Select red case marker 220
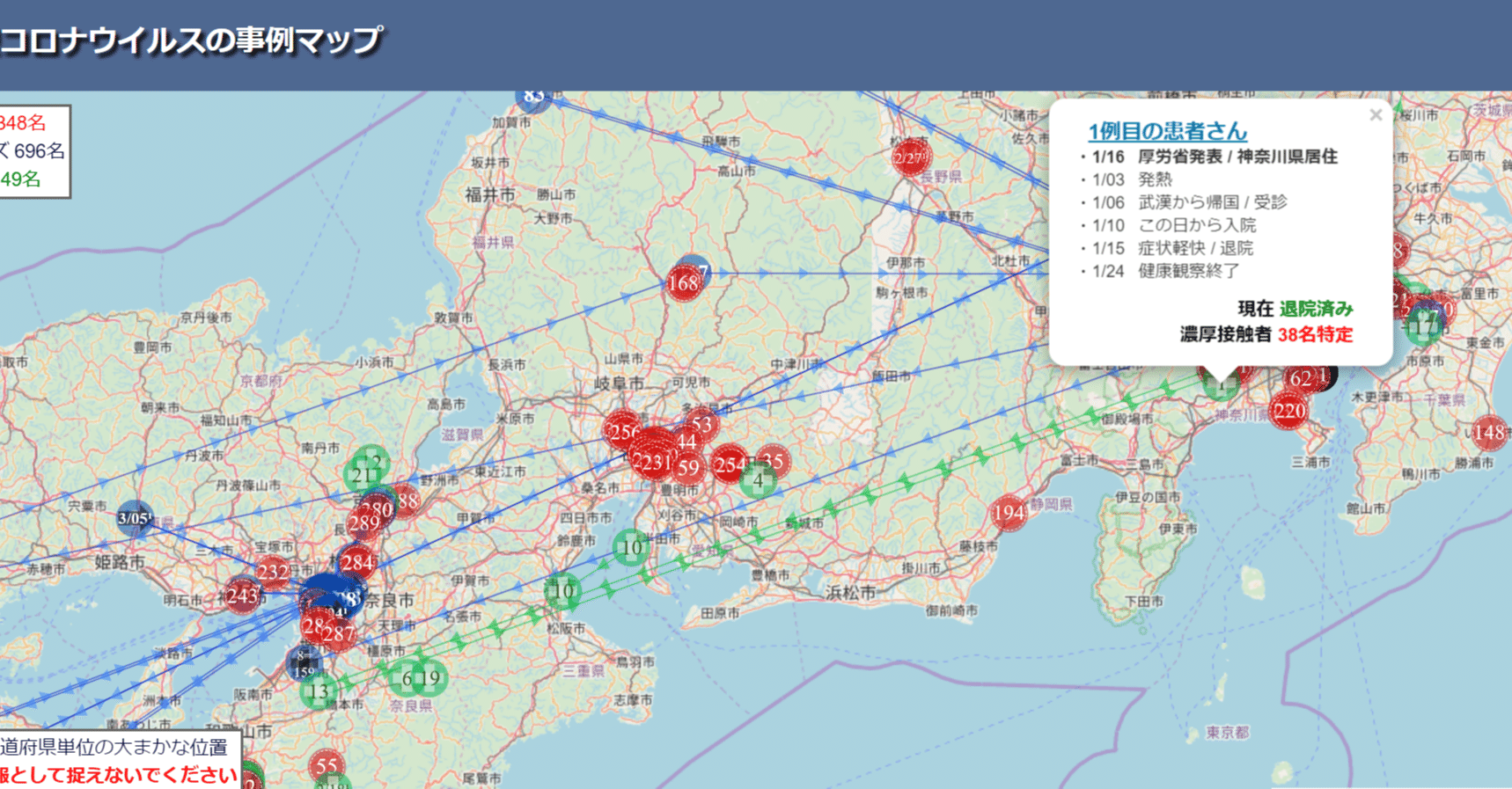 click(x=1288, y=411)
